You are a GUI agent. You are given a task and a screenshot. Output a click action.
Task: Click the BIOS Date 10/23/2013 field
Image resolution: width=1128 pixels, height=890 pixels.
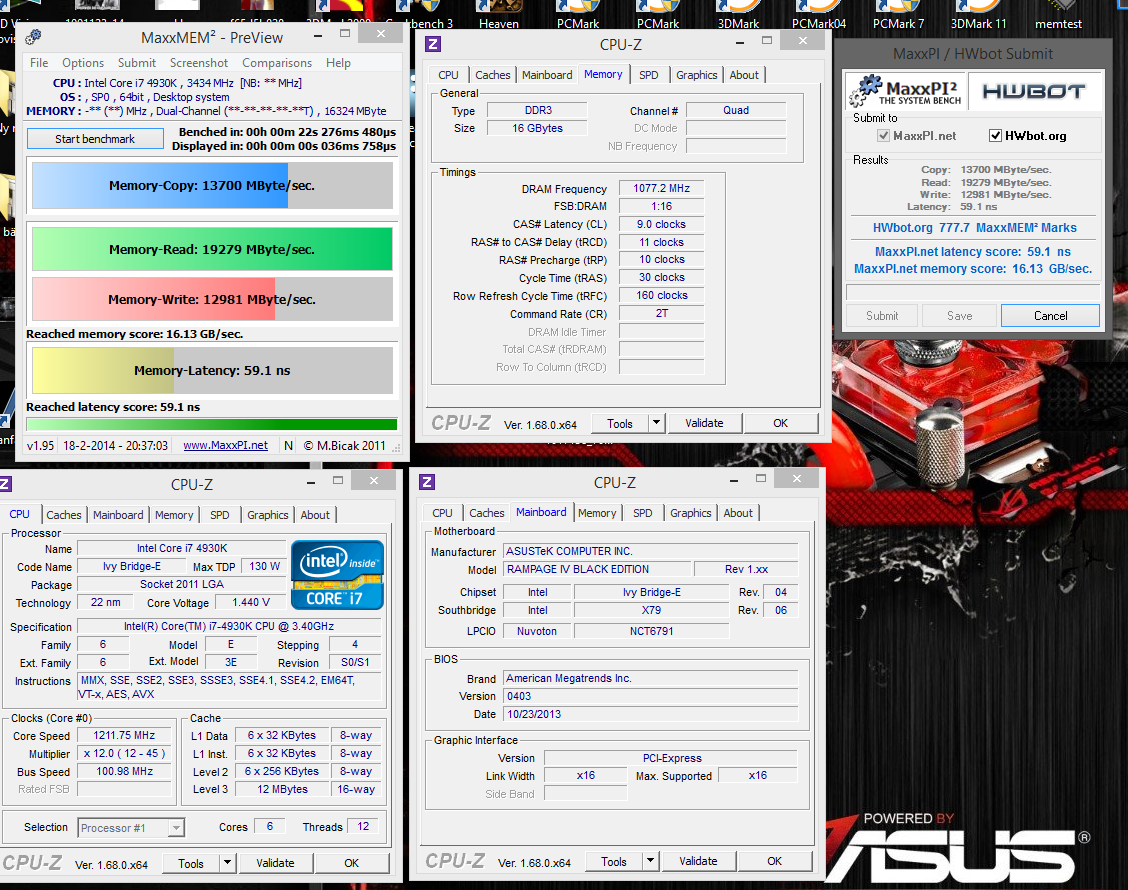coord(650,714)
